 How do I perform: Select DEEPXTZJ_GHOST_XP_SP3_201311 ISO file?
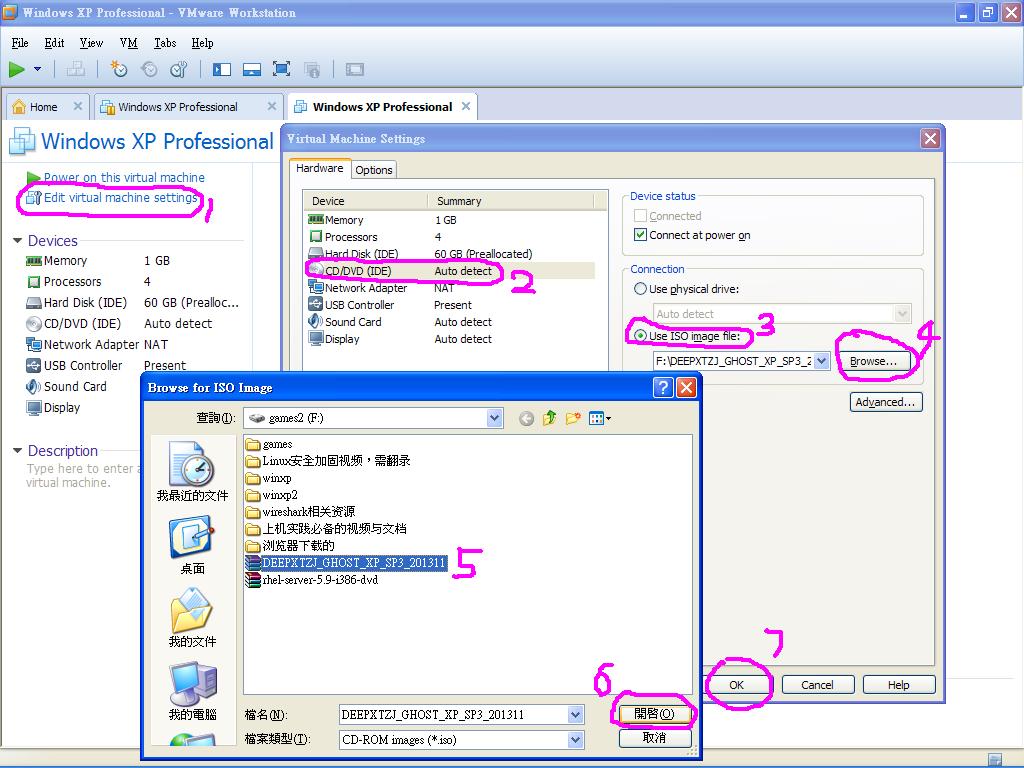345,563
